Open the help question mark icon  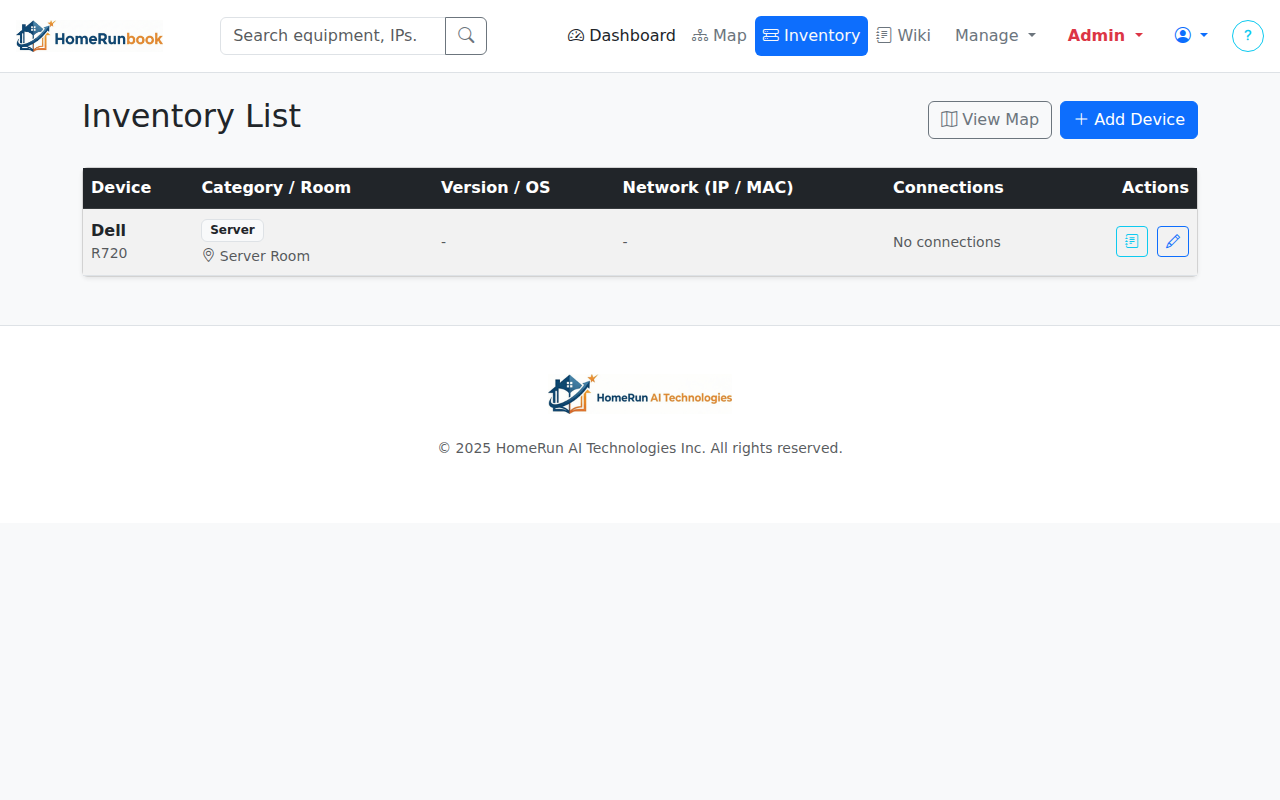(x=1247, y=35)
